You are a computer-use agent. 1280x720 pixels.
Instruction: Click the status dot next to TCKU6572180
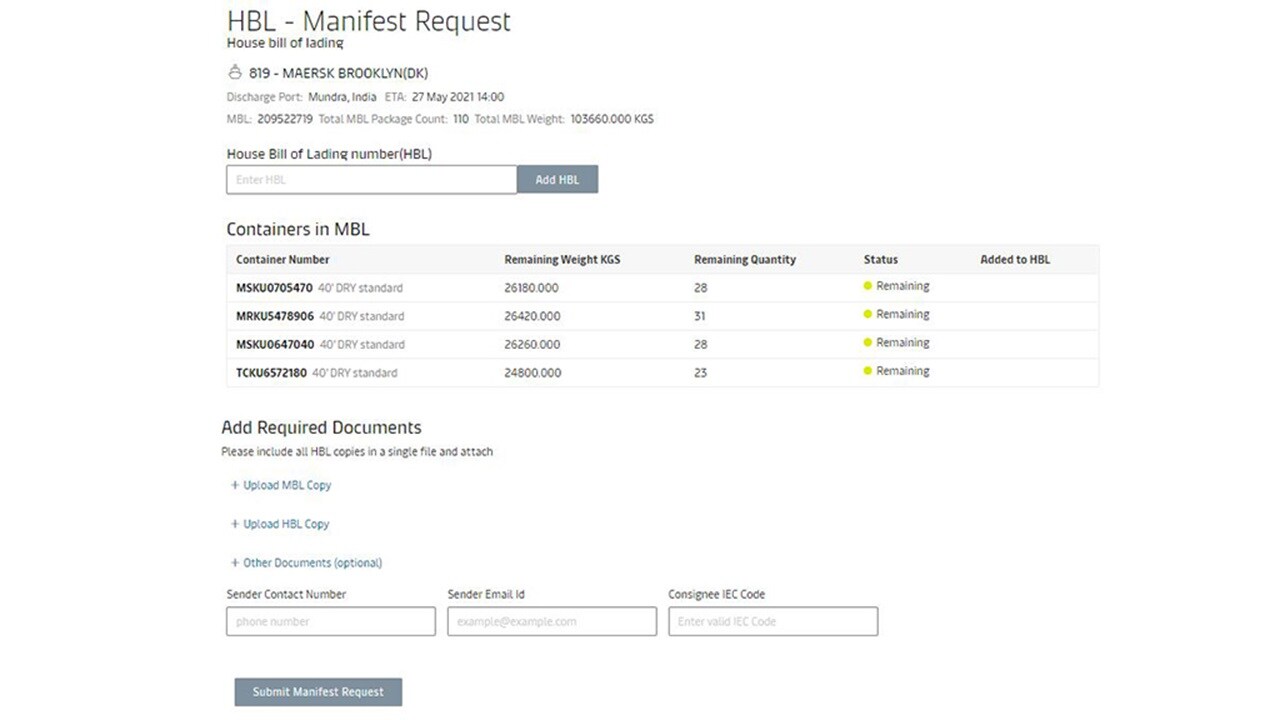coord(866,371)
